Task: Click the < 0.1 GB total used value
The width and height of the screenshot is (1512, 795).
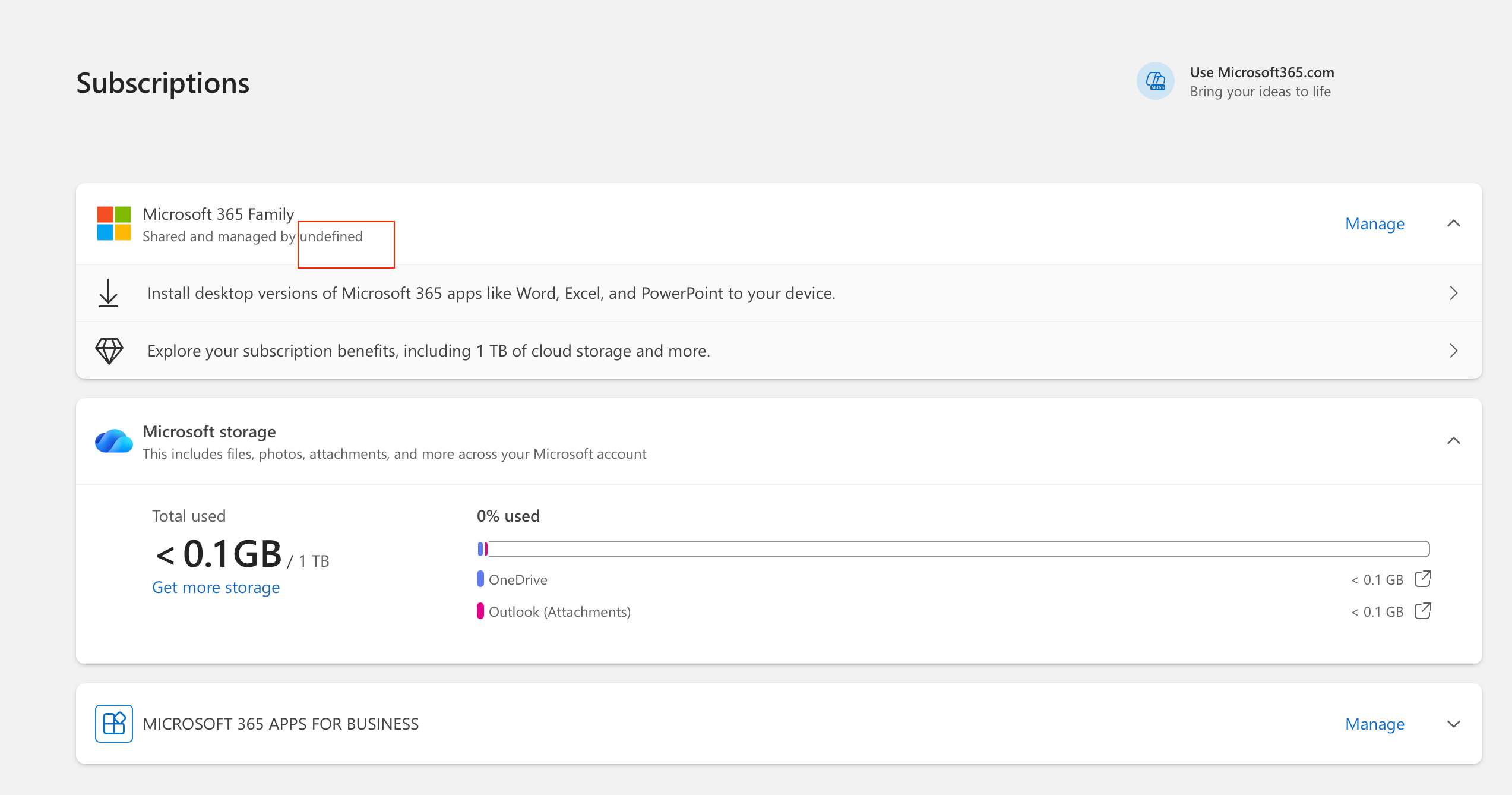Action: [219, 554]
